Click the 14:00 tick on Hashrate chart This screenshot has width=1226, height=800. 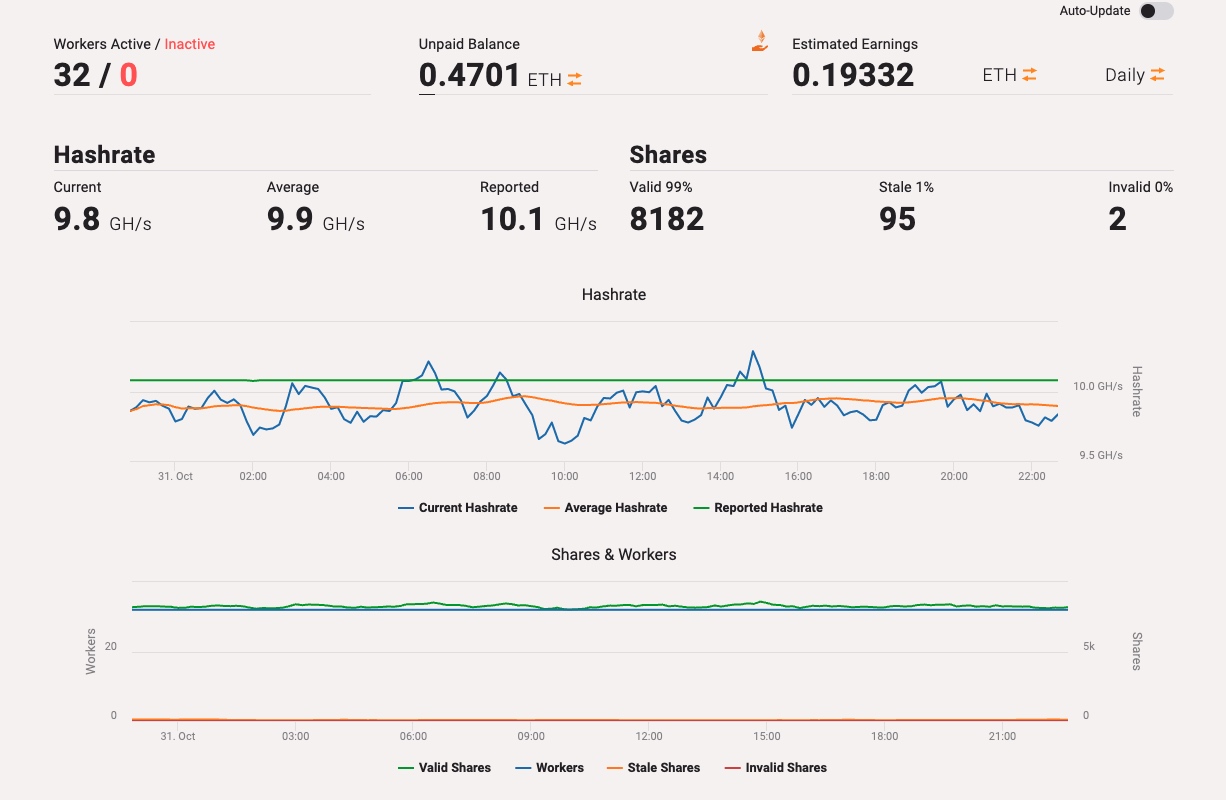(x=720, y=476)
